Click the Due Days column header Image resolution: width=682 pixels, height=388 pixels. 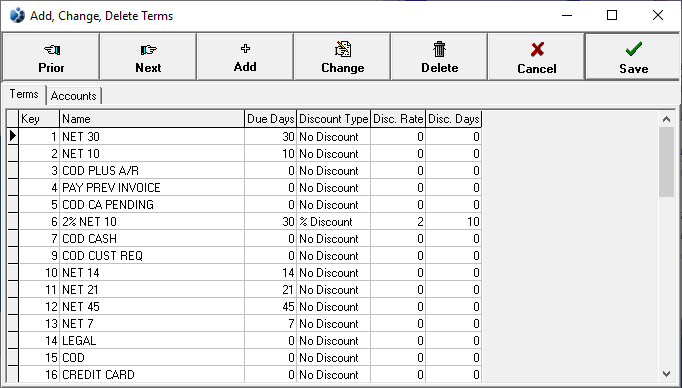[271, 119]
